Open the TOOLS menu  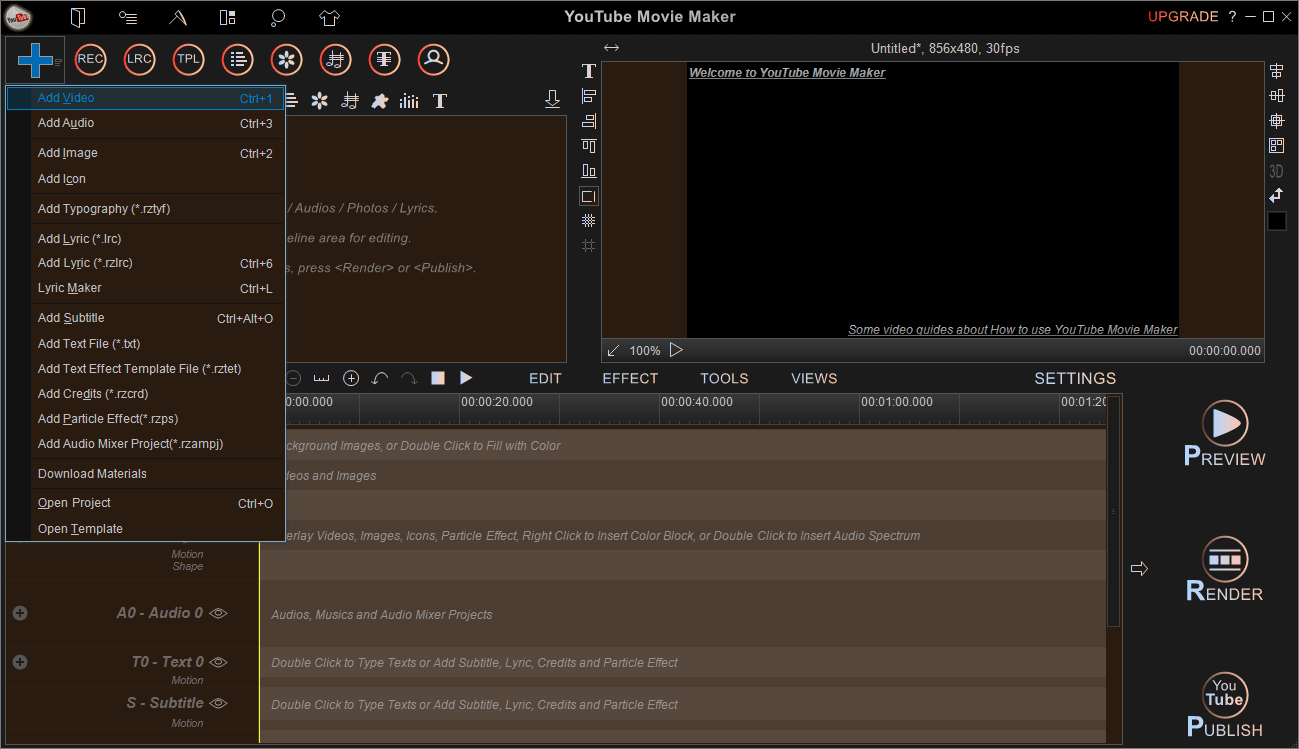click(x=724, y=378)
